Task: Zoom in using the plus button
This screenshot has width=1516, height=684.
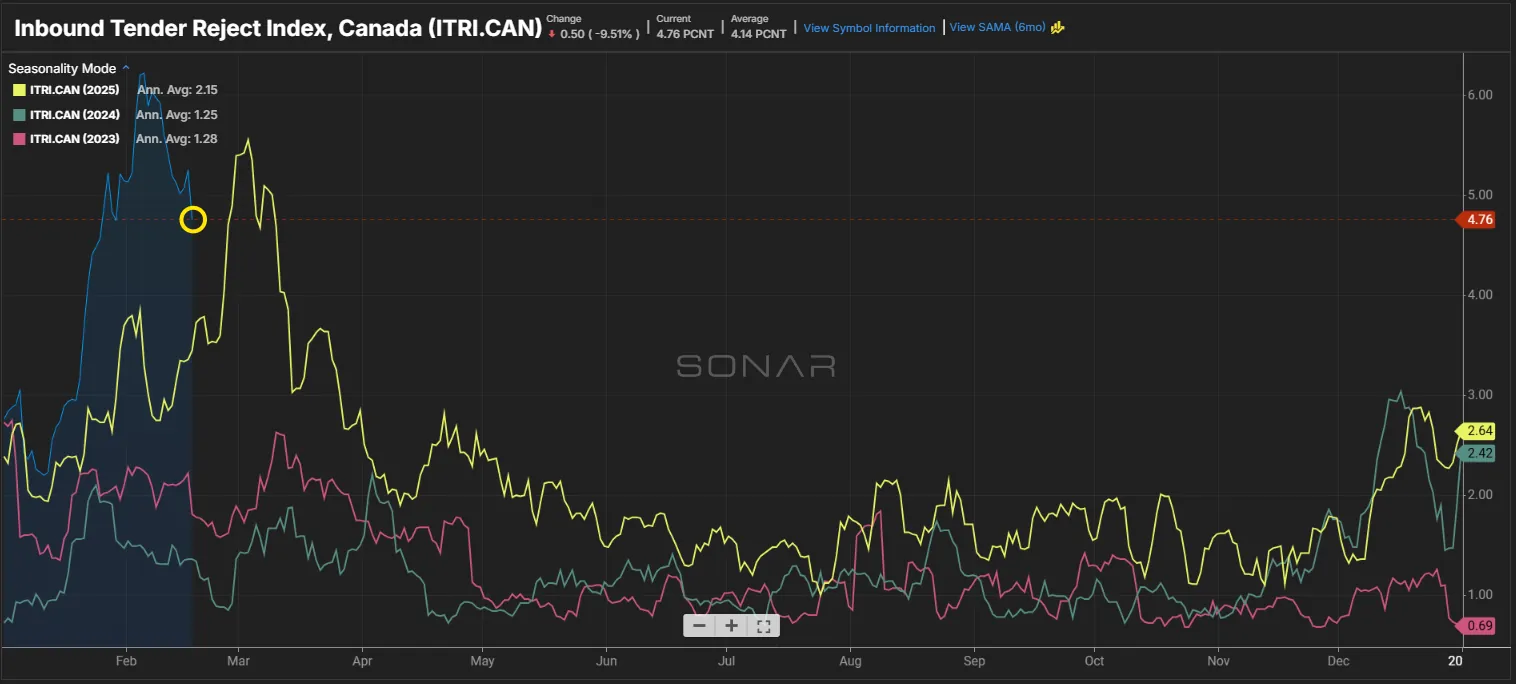Action: pos(732,626)
